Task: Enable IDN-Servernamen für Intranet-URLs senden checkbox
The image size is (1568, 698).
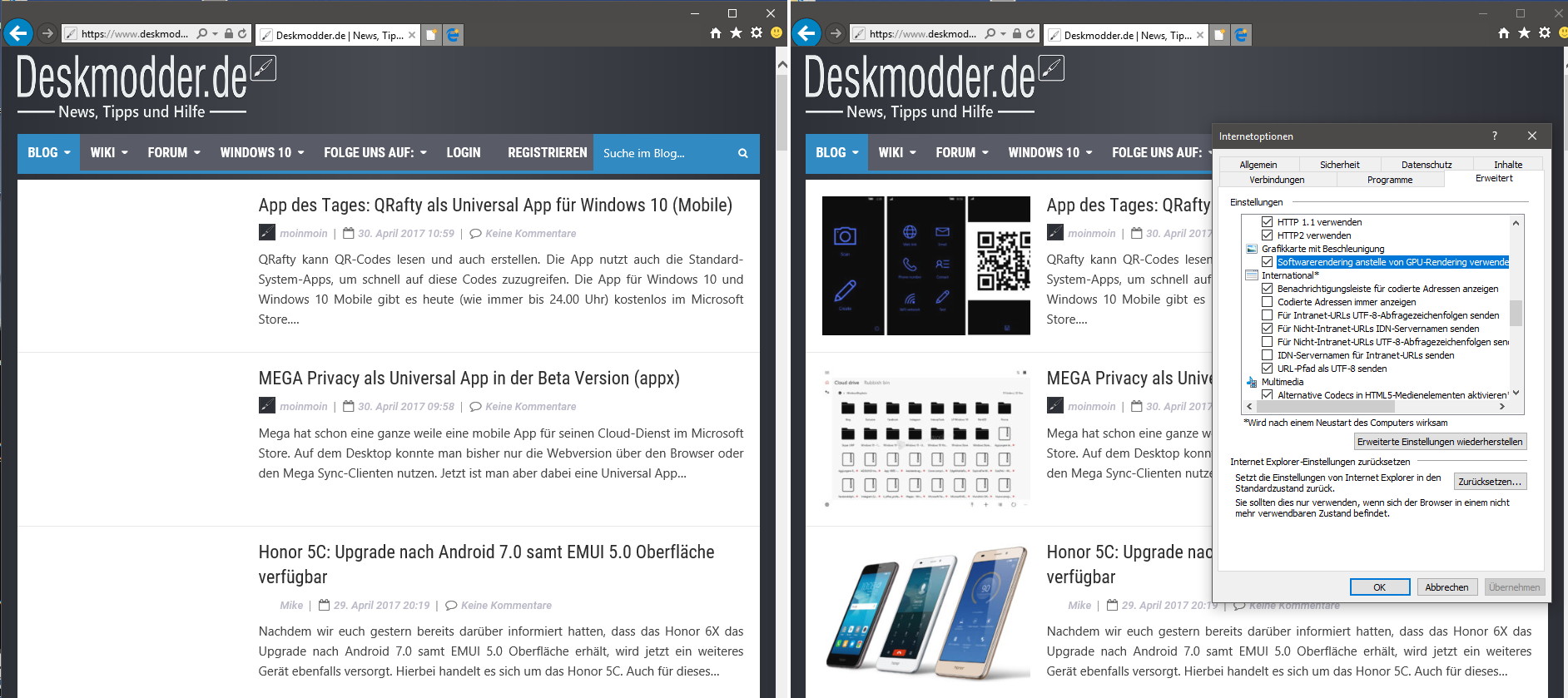Action: tap(1267, 355)
